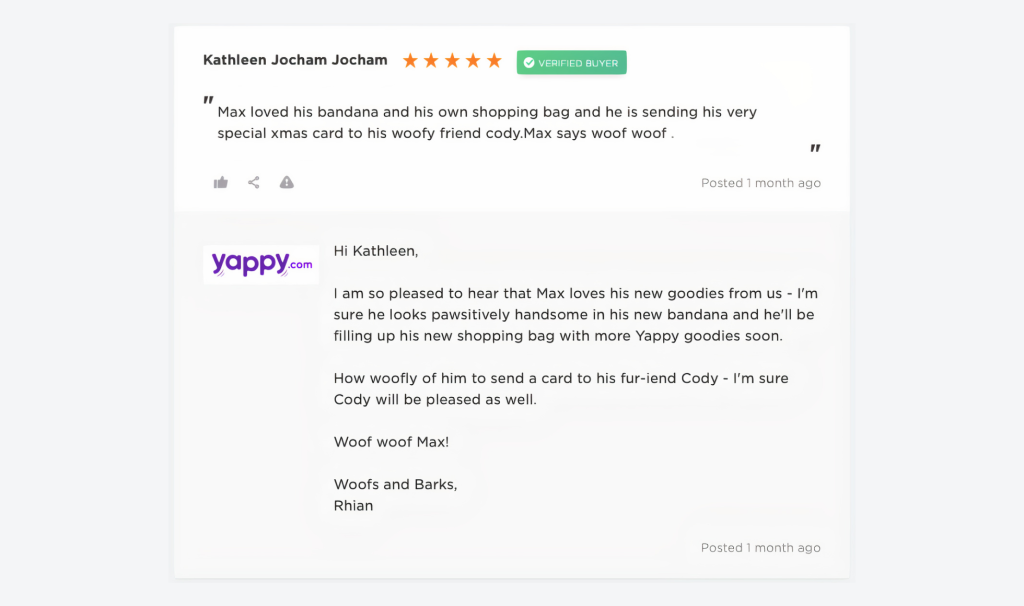Click the reply greeting 'Hi Kathleen,'

pos(375,250)
